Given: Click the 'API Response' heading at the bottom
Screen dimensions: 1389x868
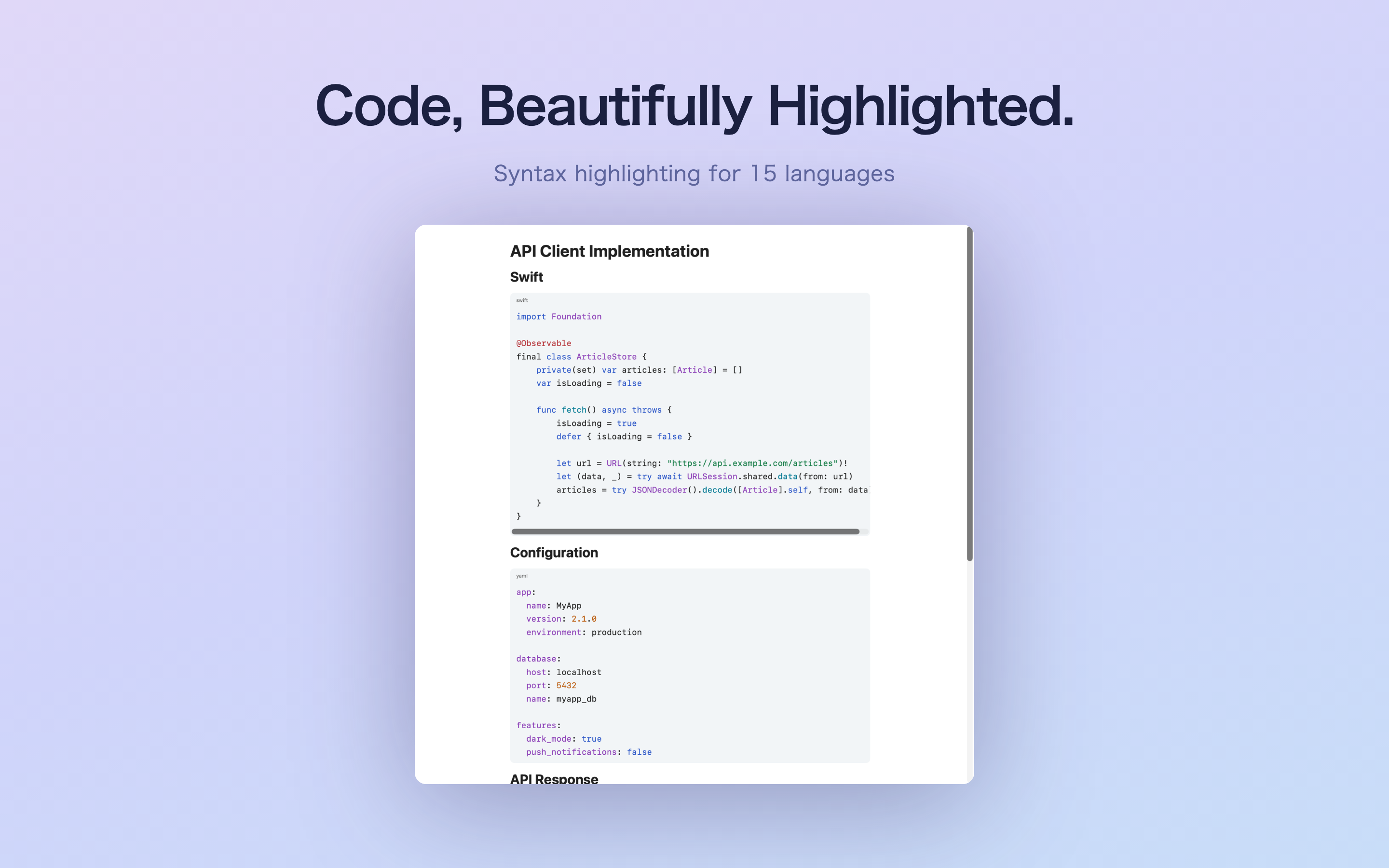Looking at the screenshot, I should [554, 779].
